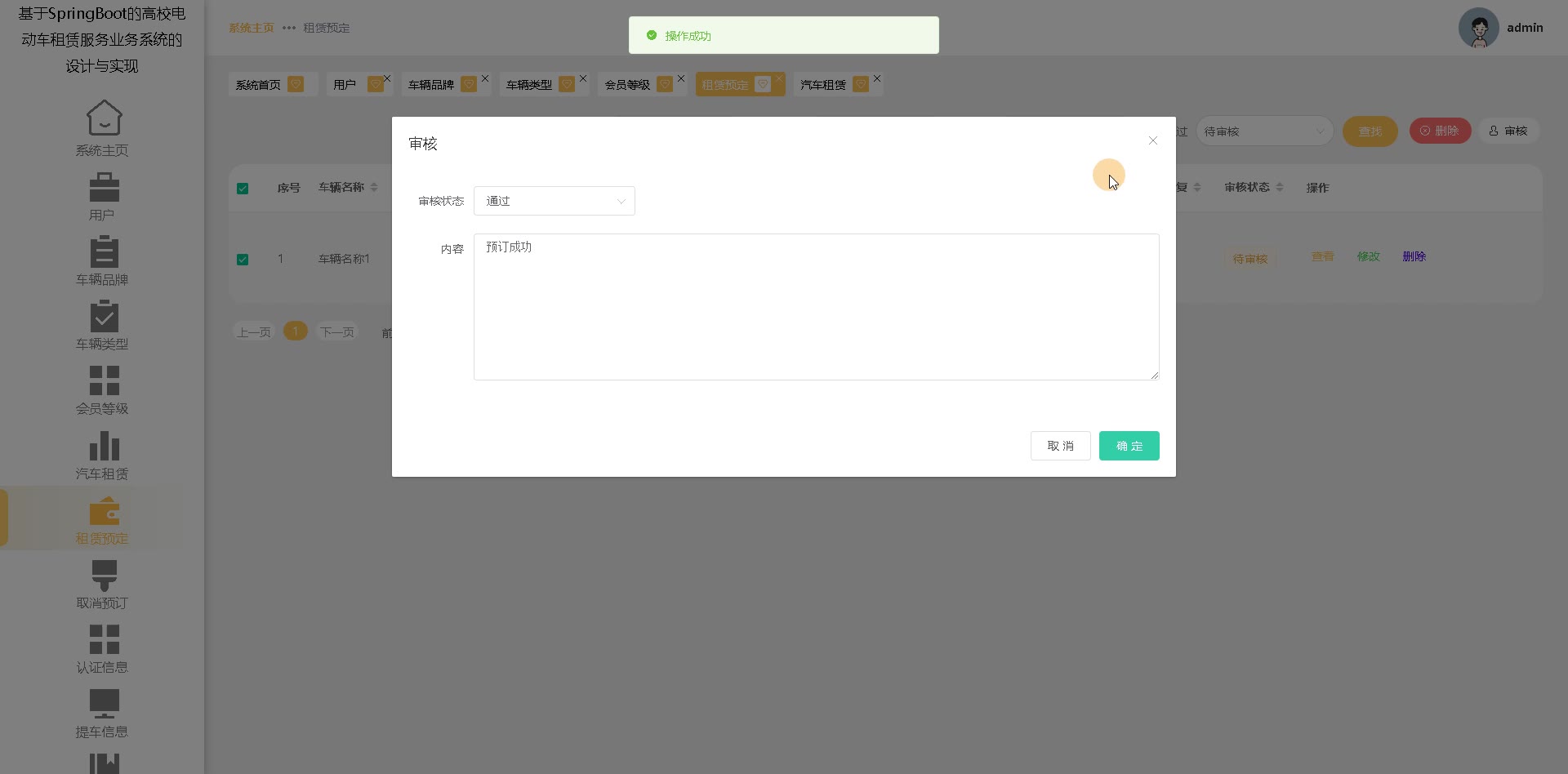Click 查看 link in row 1
This screenshot has height=774, width=1568.
[1323, 256]
